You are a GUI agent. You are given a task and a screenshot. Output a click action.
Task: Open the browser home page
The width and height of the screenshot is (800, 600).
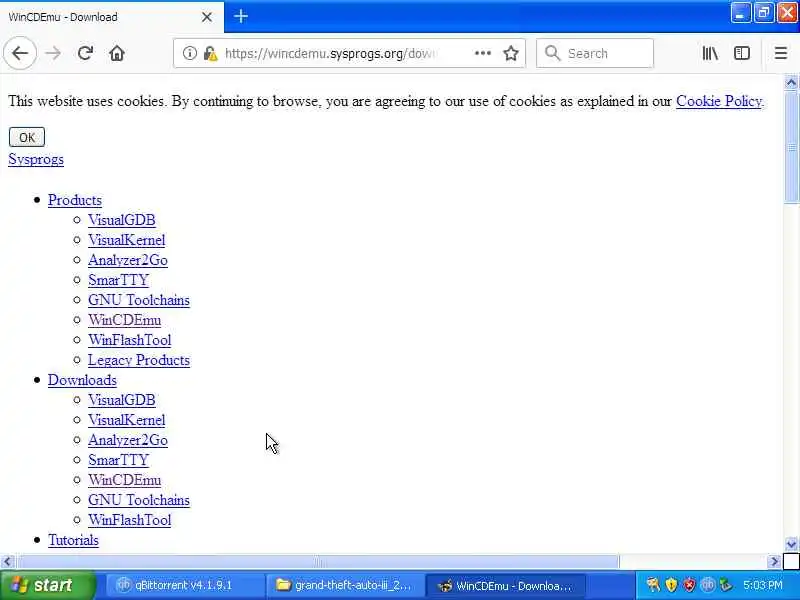point(117,53)
